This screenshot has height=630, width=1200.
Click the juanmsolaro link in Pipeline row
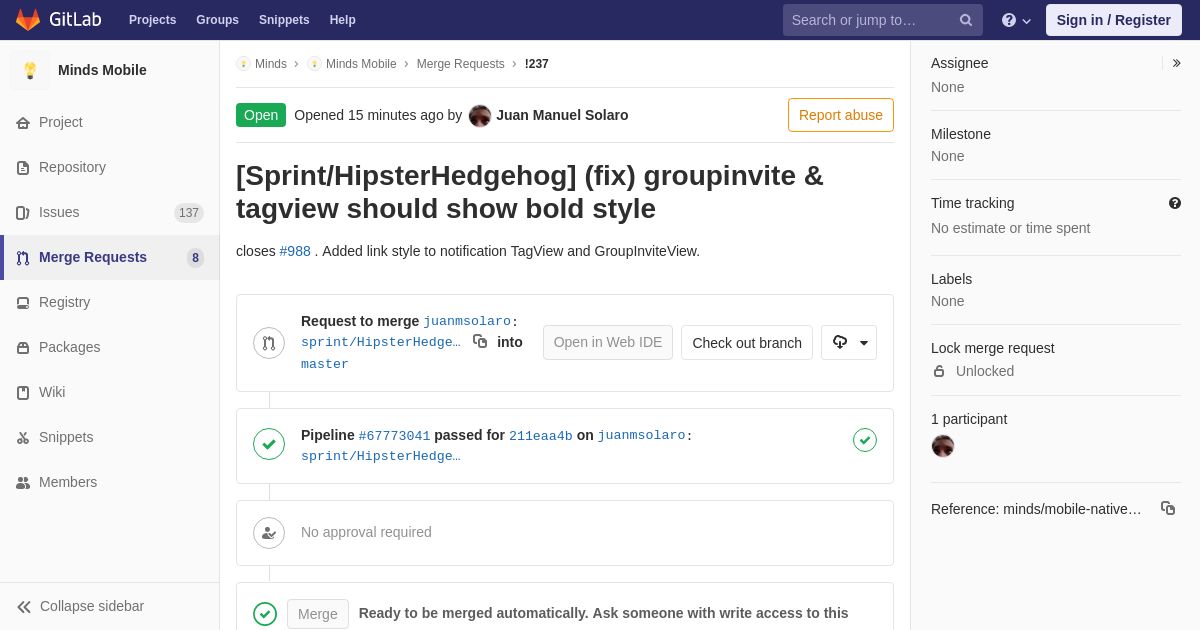tap(641, 436)
